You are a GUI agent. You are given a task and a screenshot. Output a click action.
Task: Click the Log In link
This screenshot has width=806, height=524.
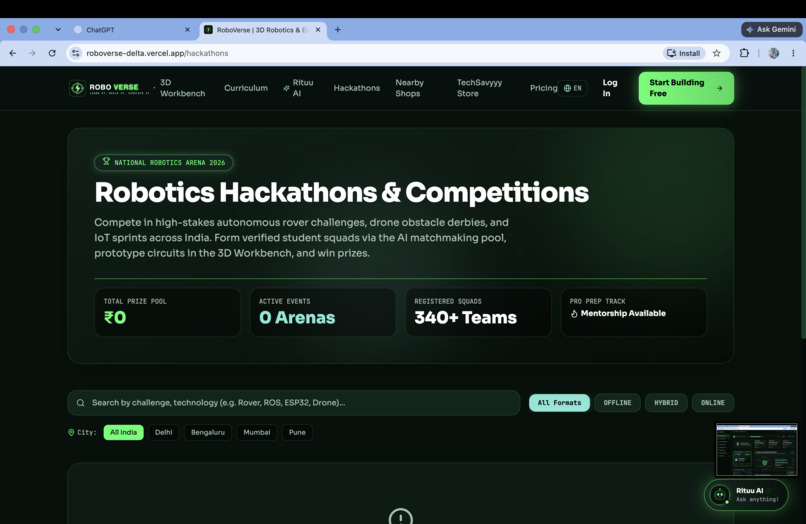[x=610, y=88]
